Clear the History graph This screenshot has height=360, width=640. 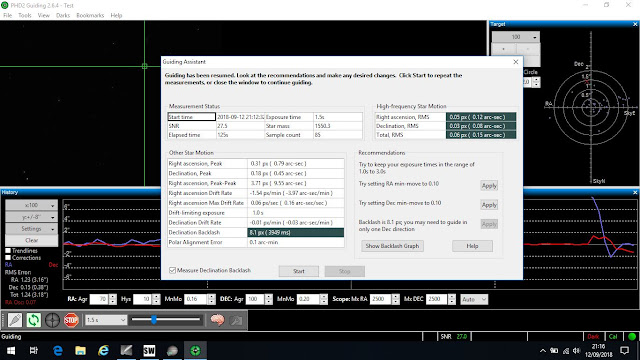click(x=31, y=240)
